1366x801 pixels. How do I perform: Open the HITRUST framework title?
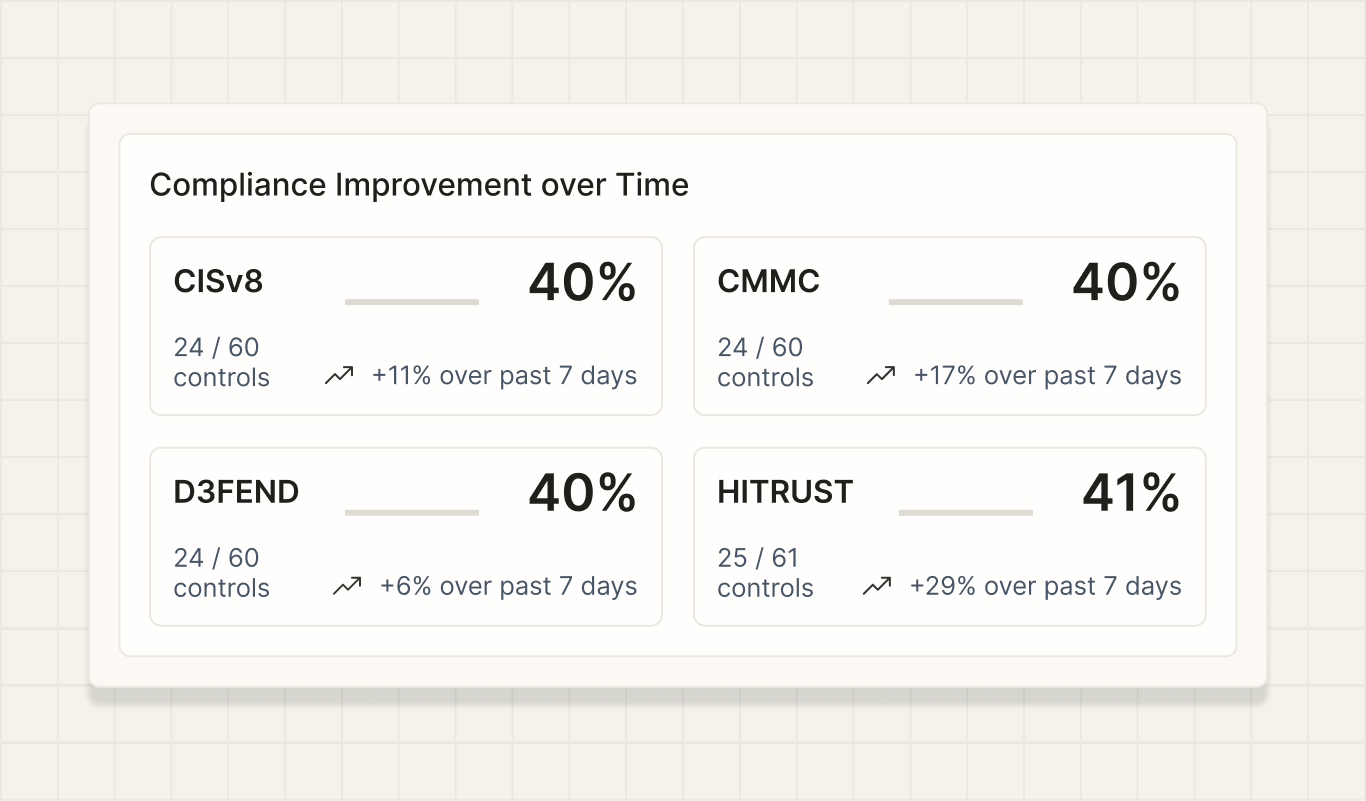tap(785, 492)
